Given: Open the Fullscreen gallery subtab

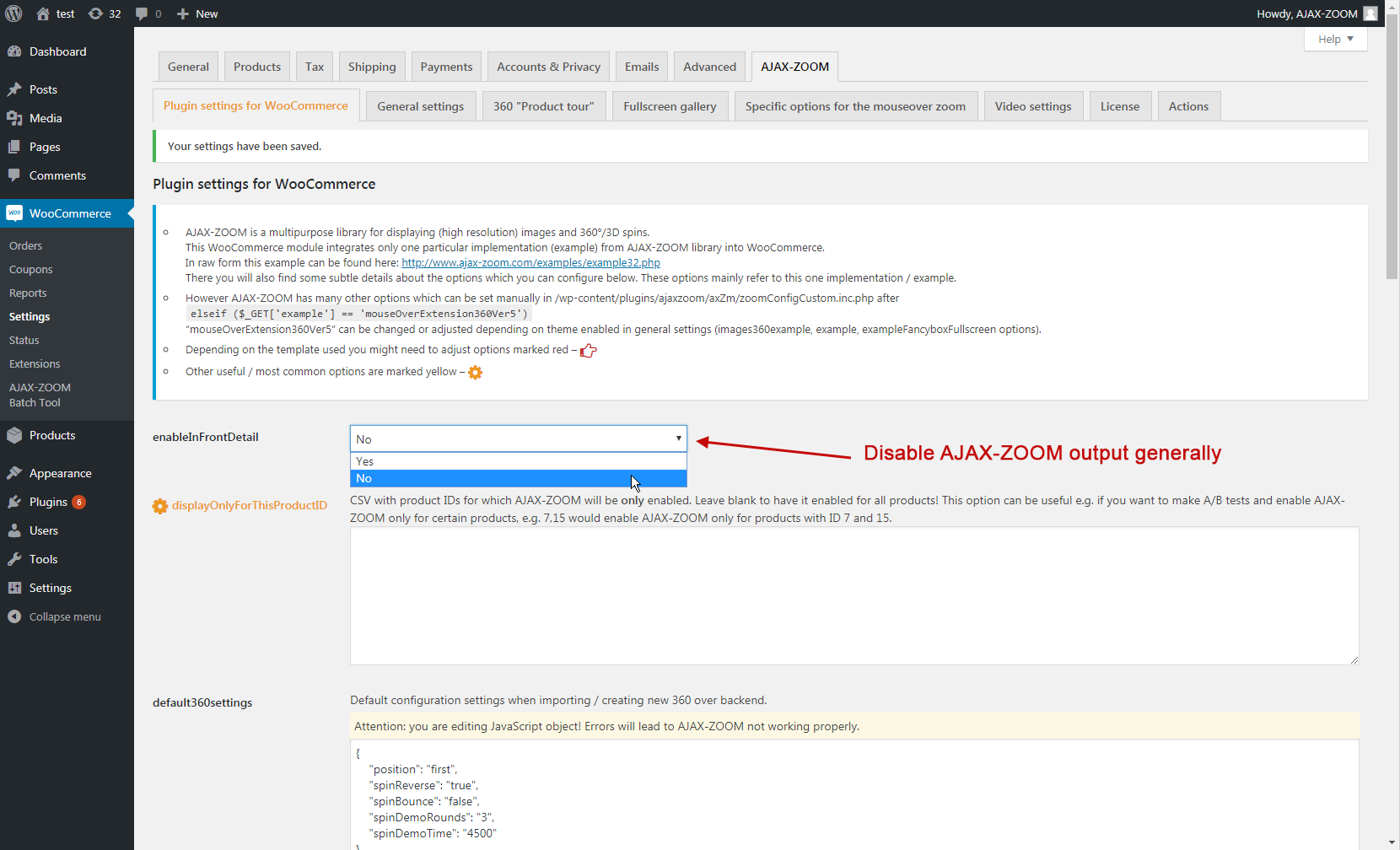Looking at the screenshot, I should (670, 106).
